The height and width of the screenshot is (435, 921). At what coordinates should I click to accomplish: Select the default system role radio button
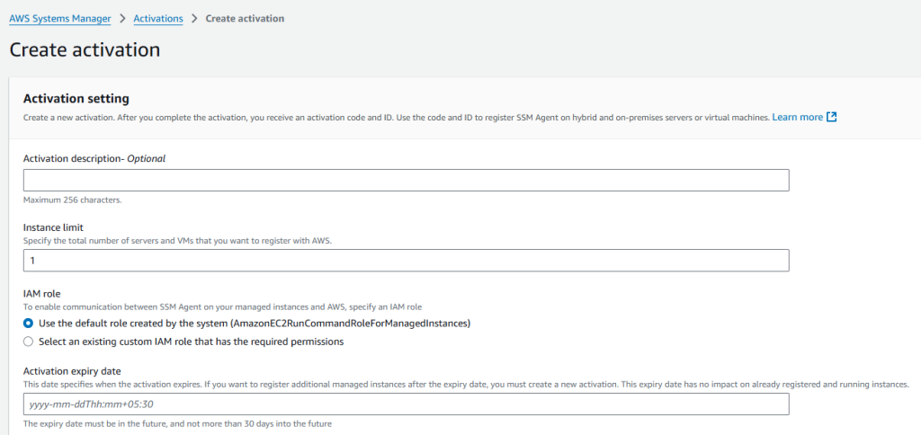[x=28, y=323]
